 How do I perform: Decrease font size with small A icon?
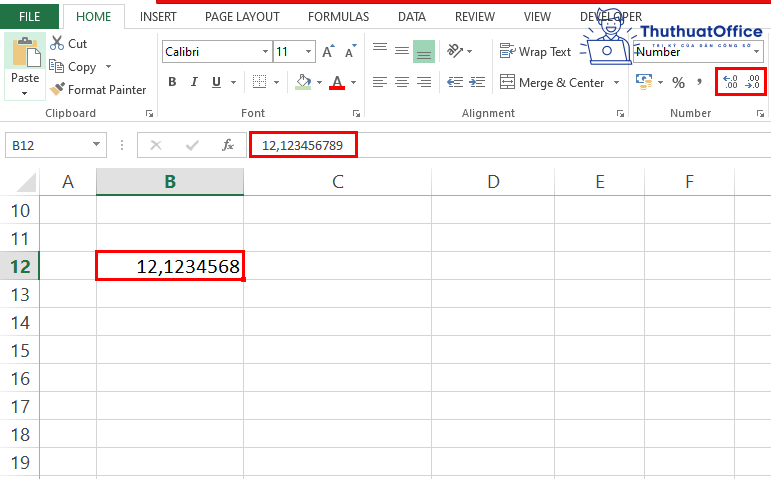351,52
